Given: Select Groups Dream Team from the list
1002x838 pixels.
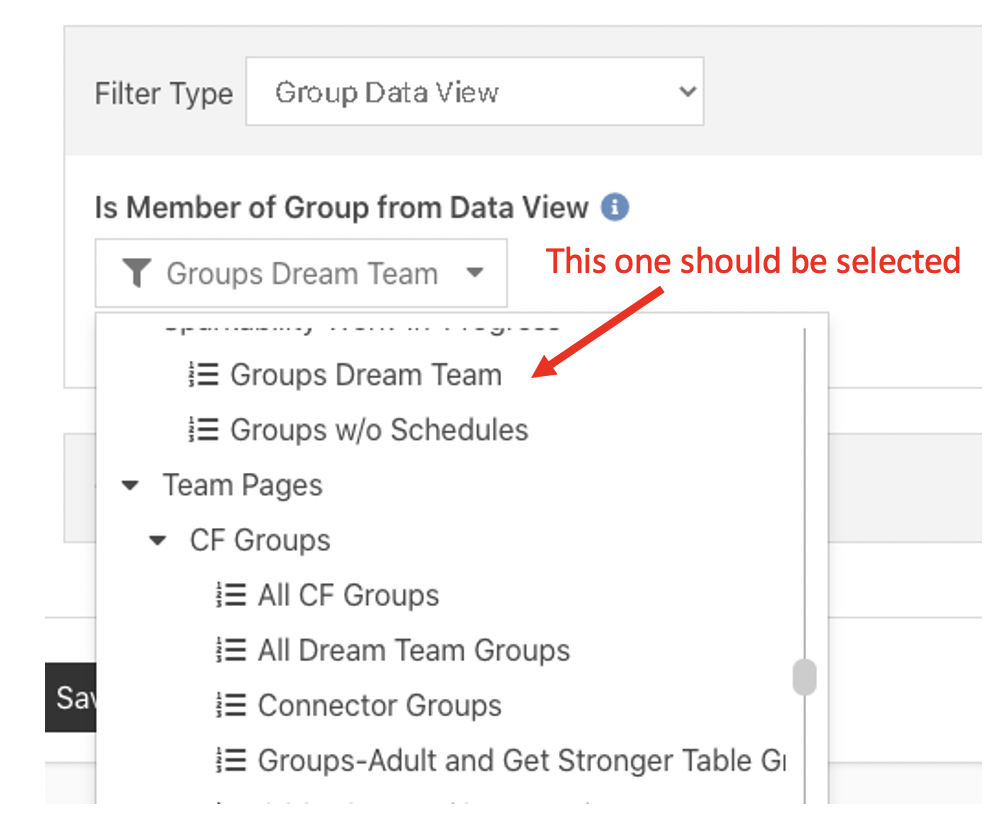Looking at the screenshot, I should coord(366,374).
